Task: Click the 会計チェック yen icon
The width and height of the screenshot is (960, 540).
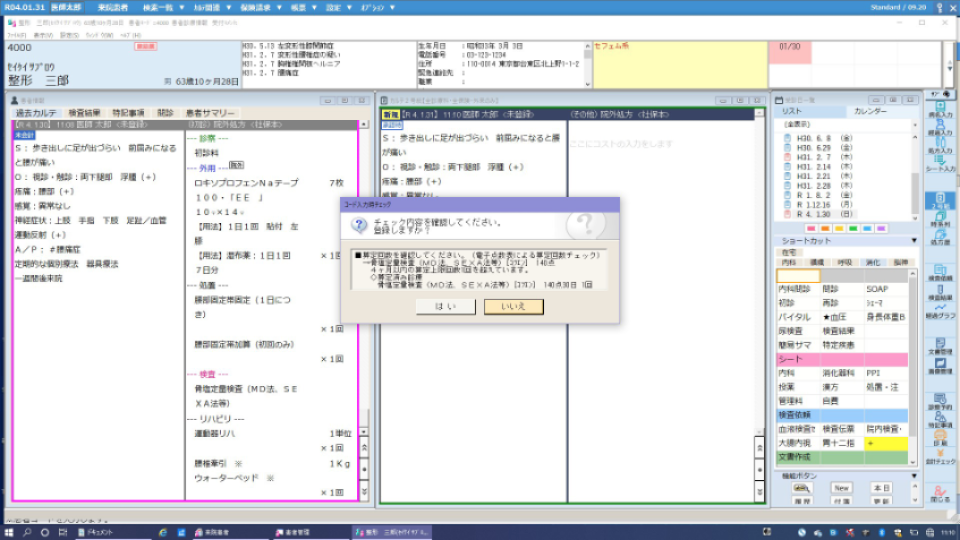Action: (940, 454)
